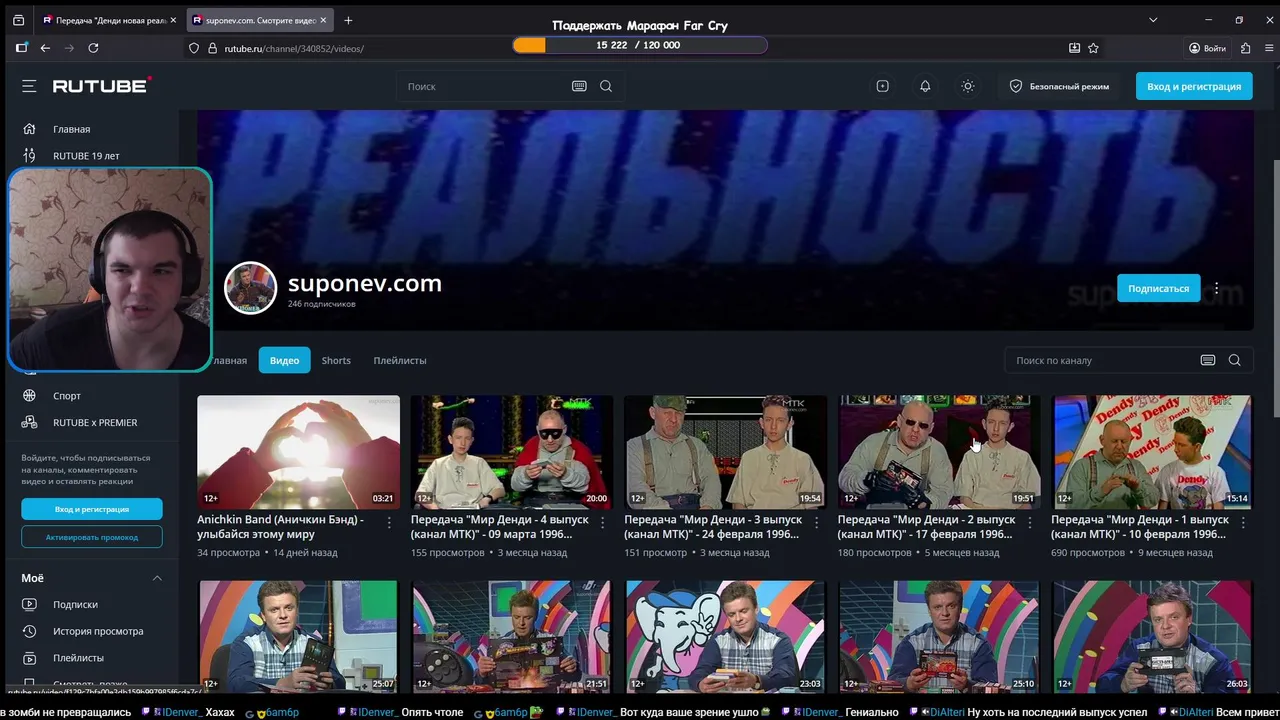Screen dimensions: 1280x720
Task: Open keyboard icon in channel search
Action: tap(1208, 360)
